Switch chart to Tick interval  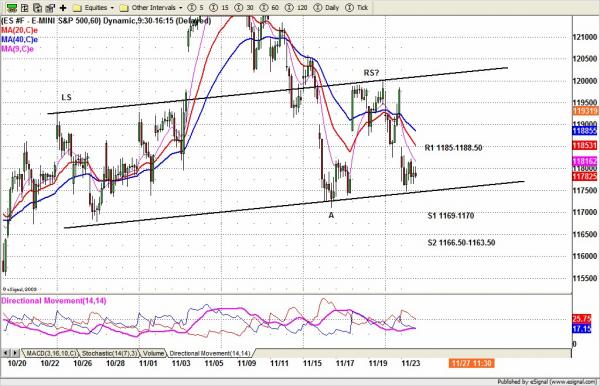click(x=356, y=7)
